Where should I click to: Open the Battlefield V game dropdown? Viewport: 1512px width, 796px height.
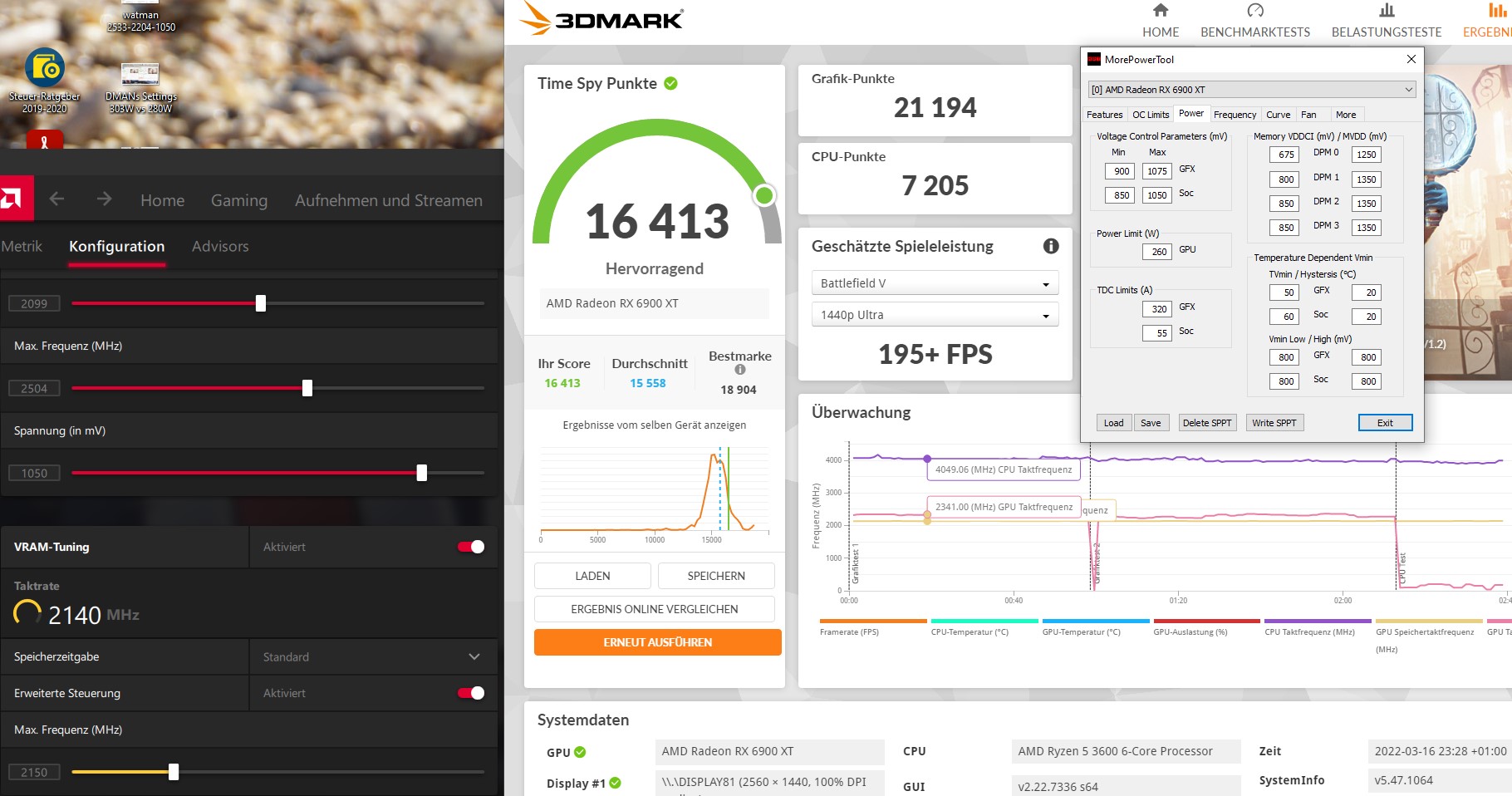935,283
